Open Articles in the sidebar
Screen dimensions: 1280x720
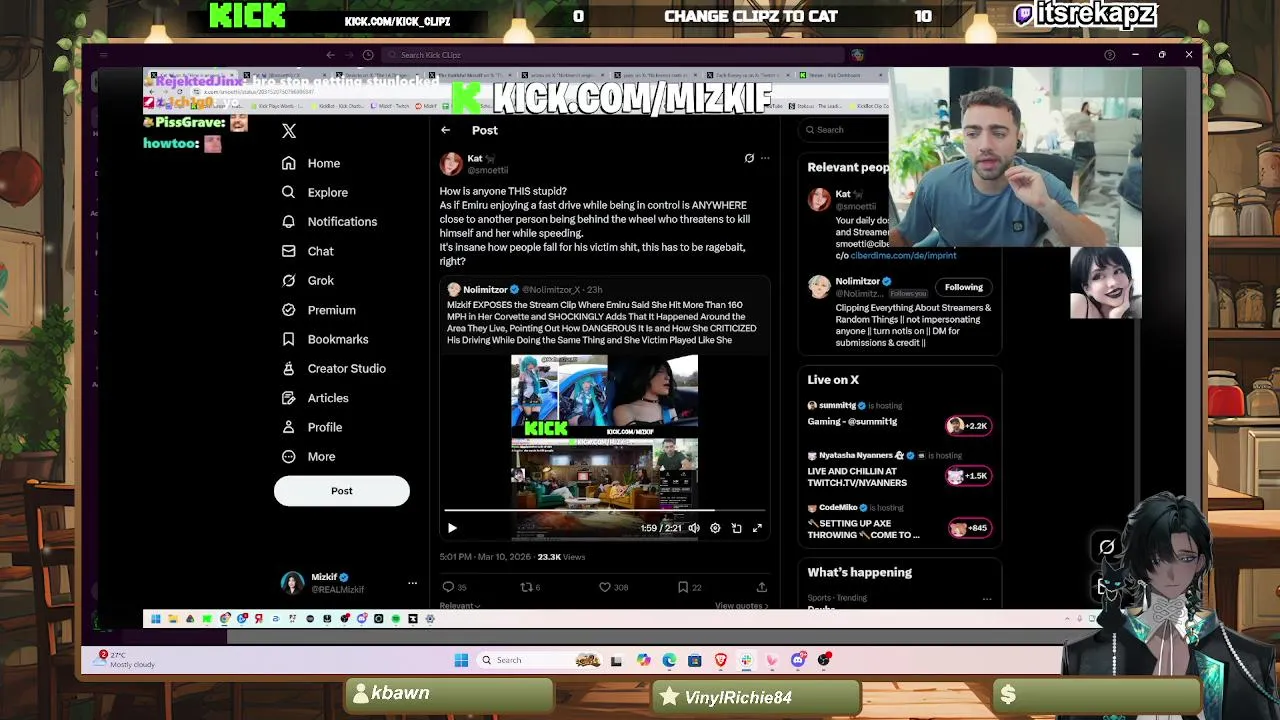click(x=315, y=398)
